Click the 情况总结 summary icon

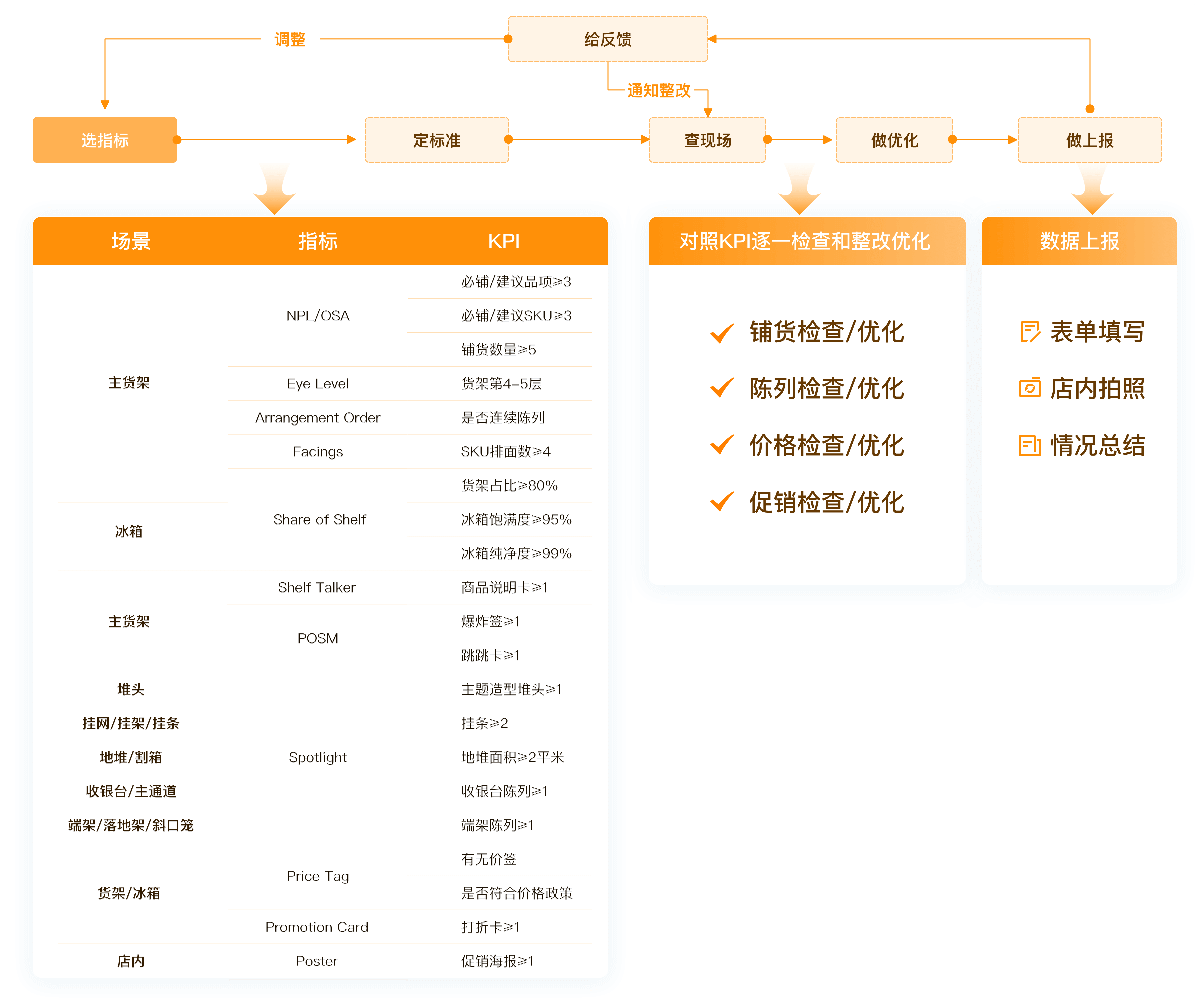tap(1029, 445)
